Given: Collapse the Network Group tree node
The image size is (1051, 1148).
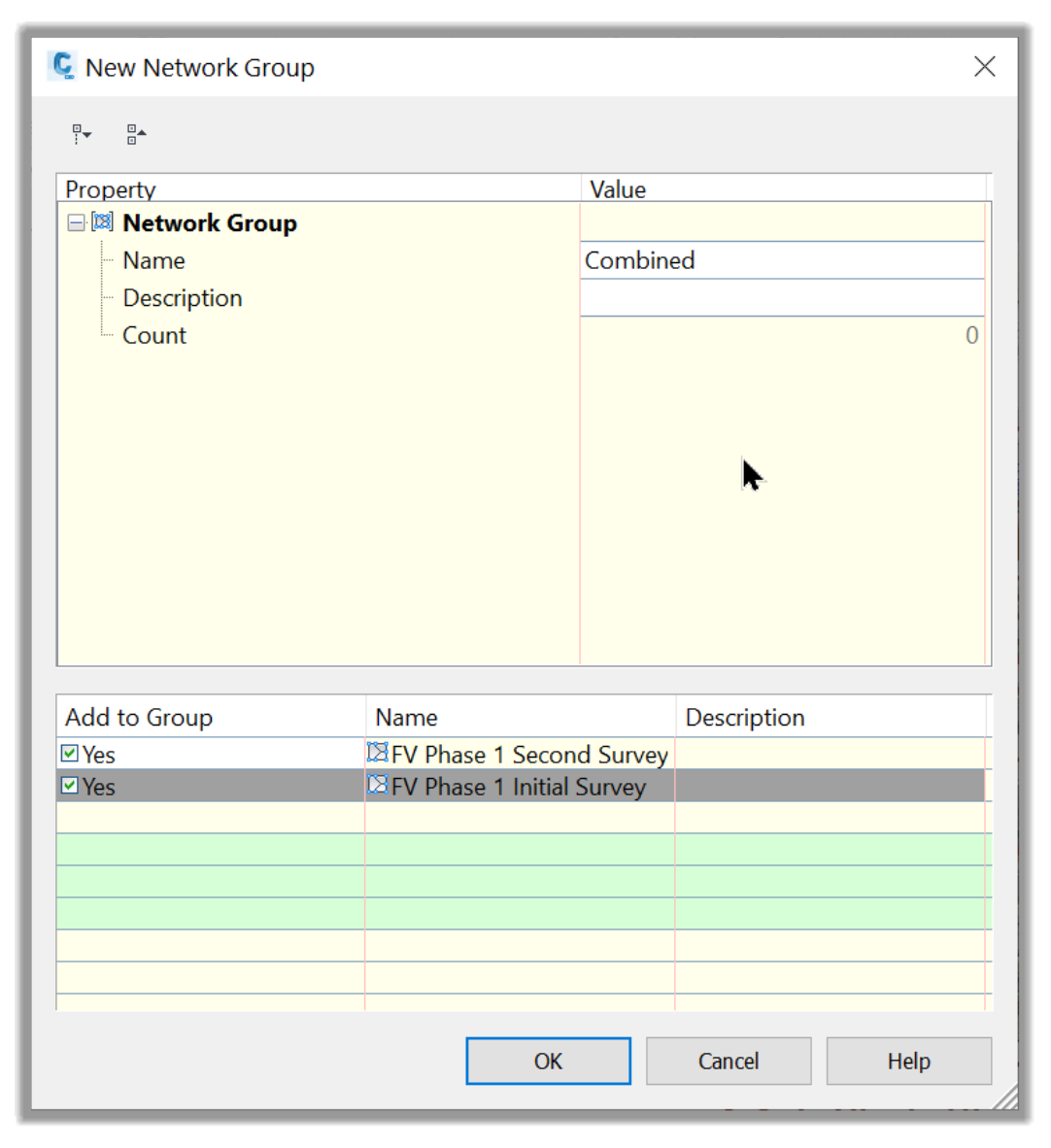Looking at the screenshot, I should click(76, 222).
